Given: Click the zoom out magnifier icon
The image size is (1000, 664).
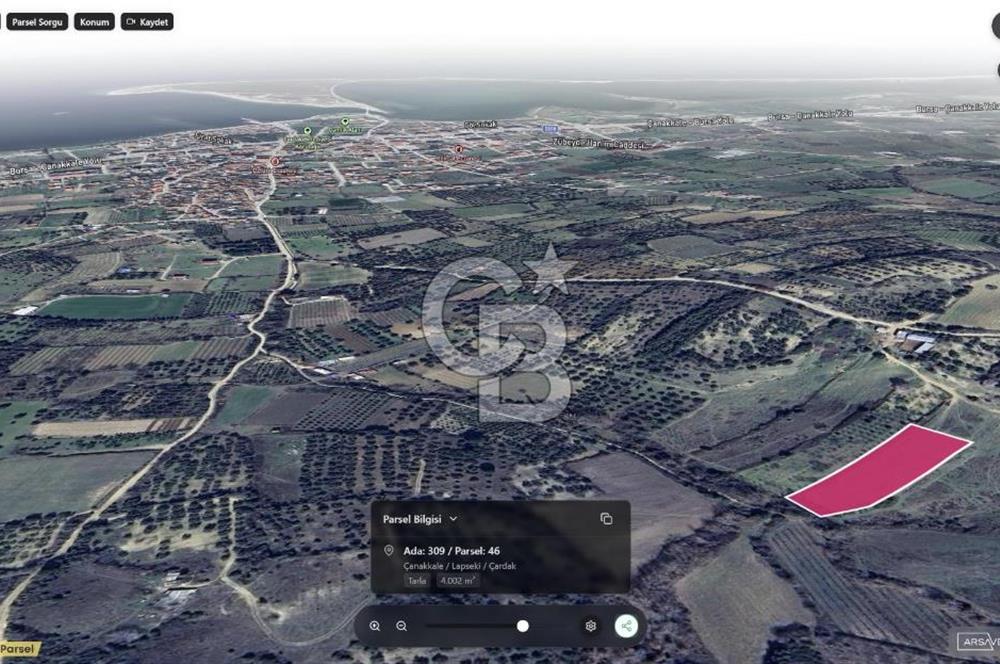Looking at the screenshot, I should (401, 626).
